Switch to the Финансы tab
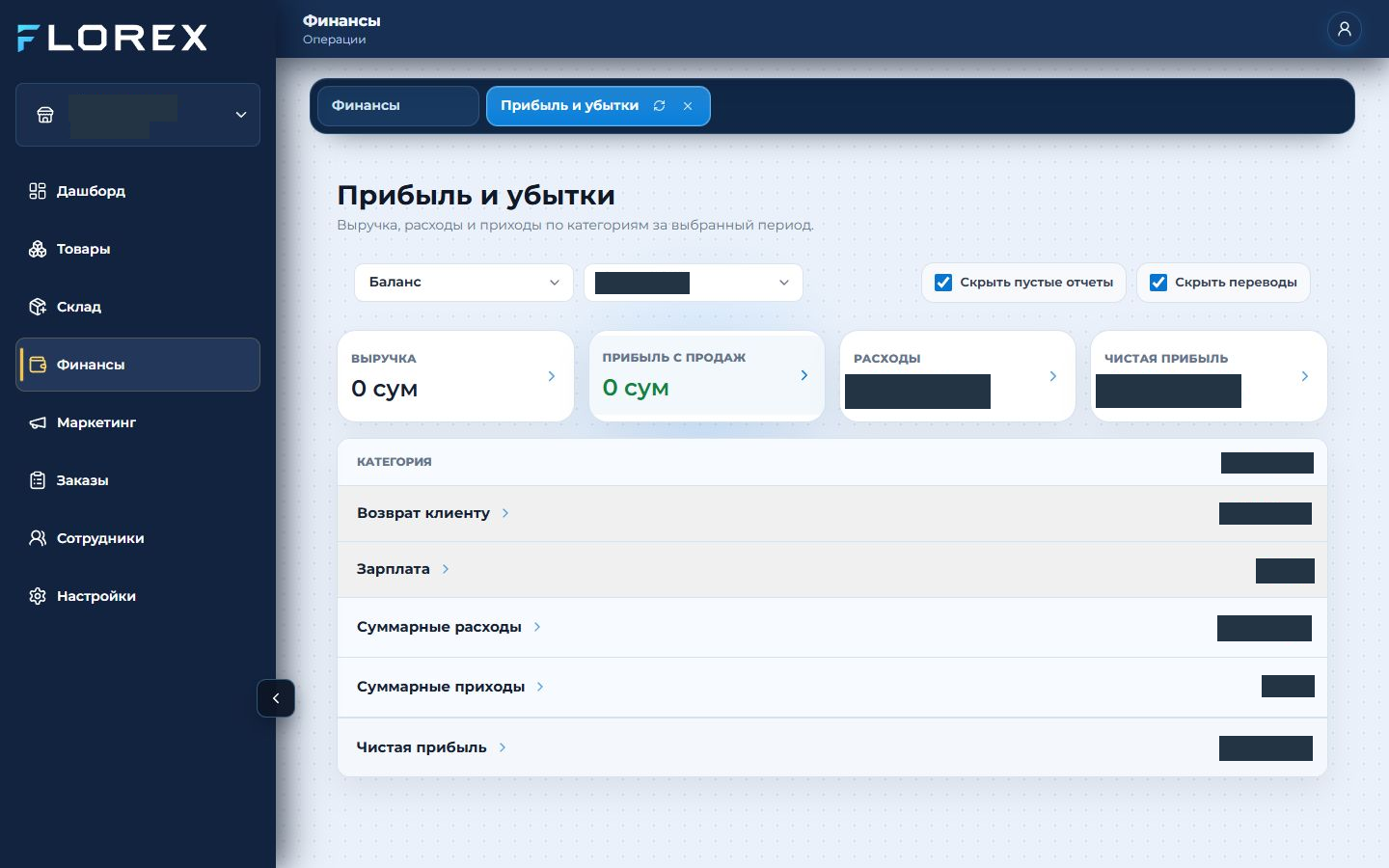Screen dimensions: 1389x868 398,106
